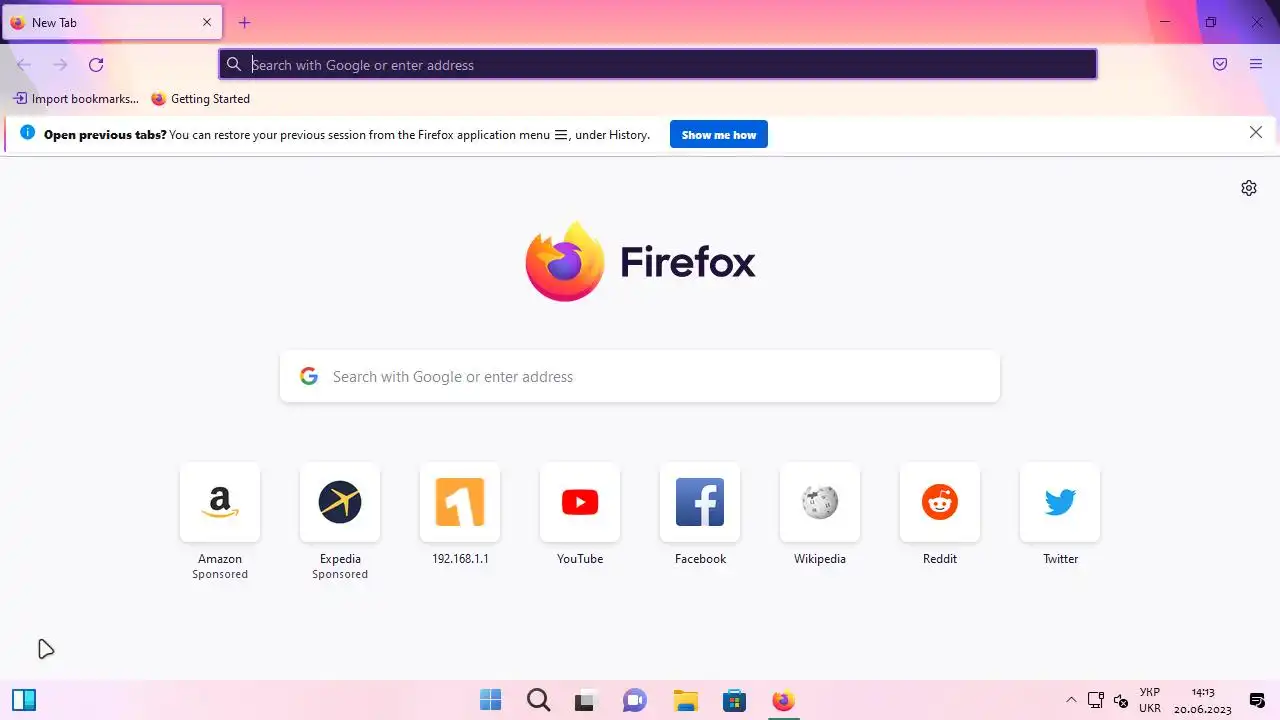Open the Wikipedia shortcut tile
This screenshot has height=720, width=1280.
tap(820, 502)
